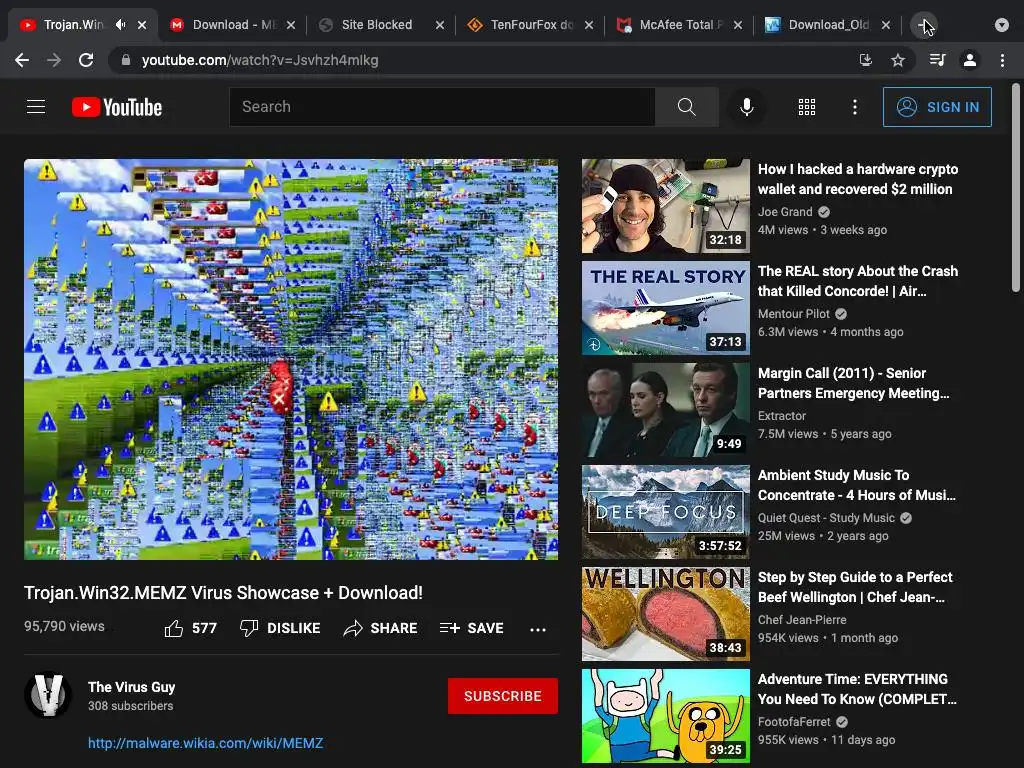Open the Beef Wellington video thumbnail
This screenshot has width=1024, height=768.
click(x=665, y=613)
